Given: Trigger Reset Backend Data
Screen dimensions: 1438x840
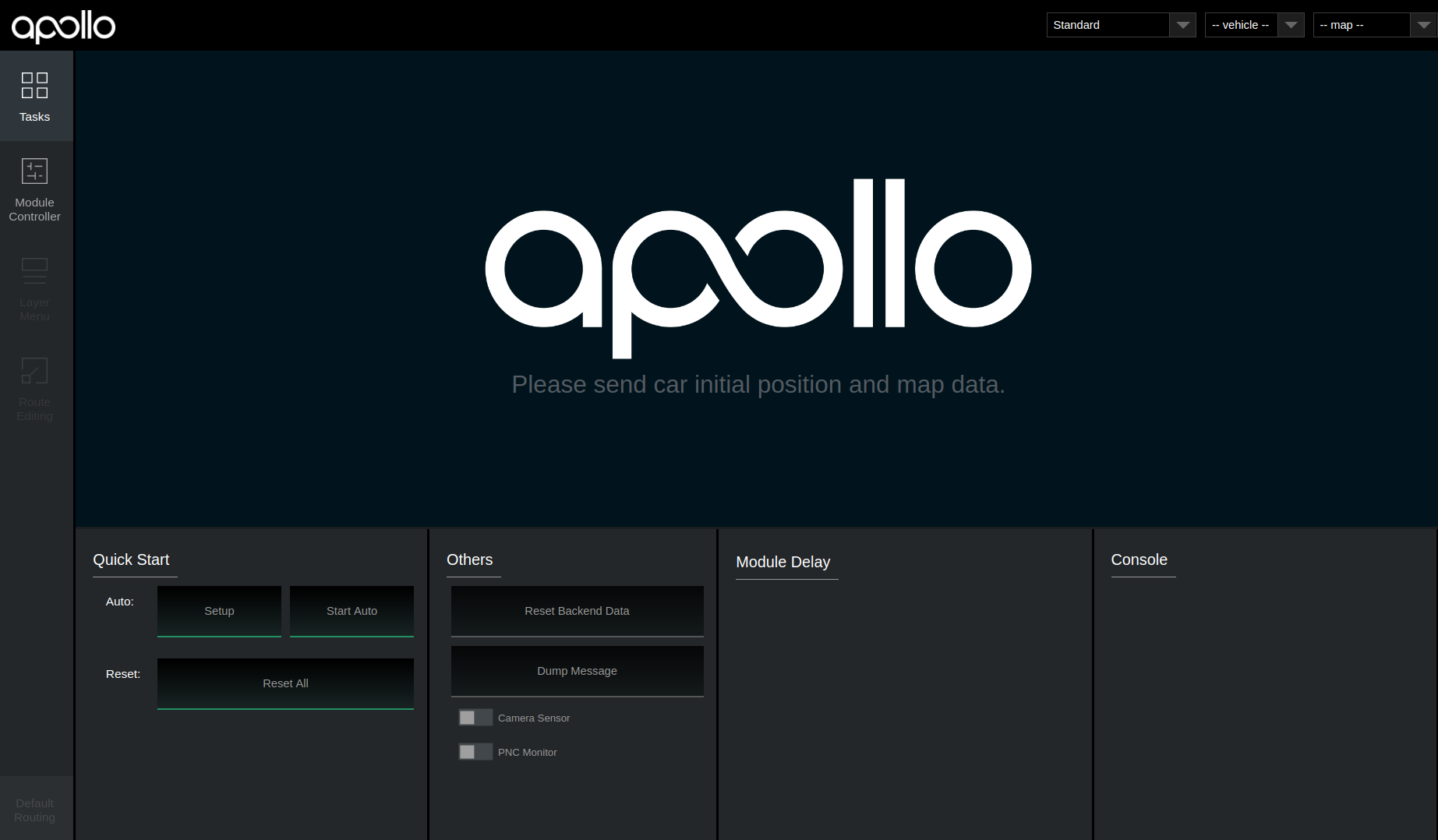Looking at the screenshot, I should [x=577, y=611].
